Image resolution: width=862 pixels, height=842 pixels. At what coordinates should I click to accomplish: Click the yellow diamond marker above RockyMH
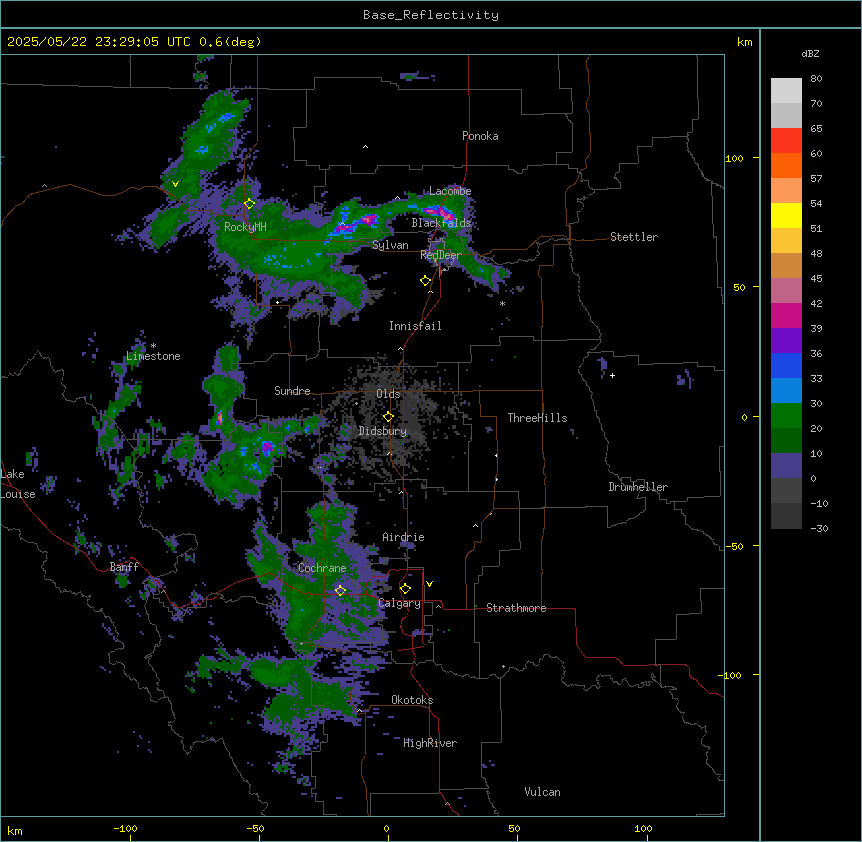point(250,204)
